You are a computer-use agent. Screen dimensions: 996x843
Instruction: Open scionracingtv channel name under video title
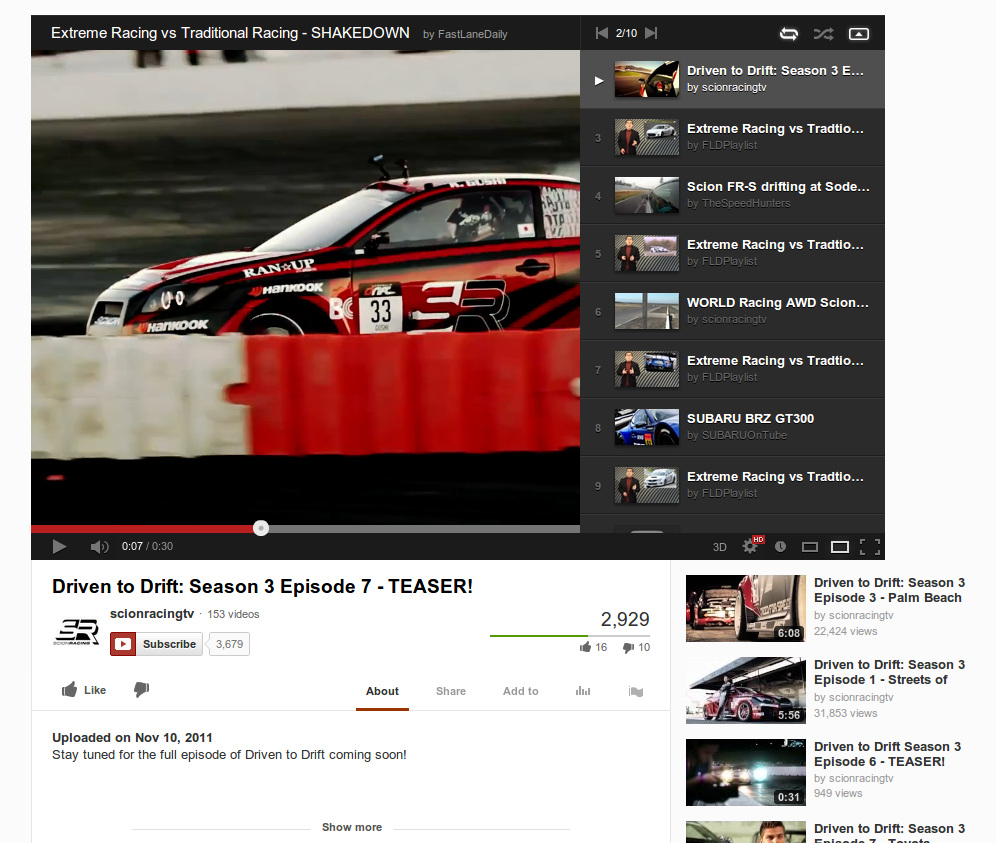[x=152, y=614]
